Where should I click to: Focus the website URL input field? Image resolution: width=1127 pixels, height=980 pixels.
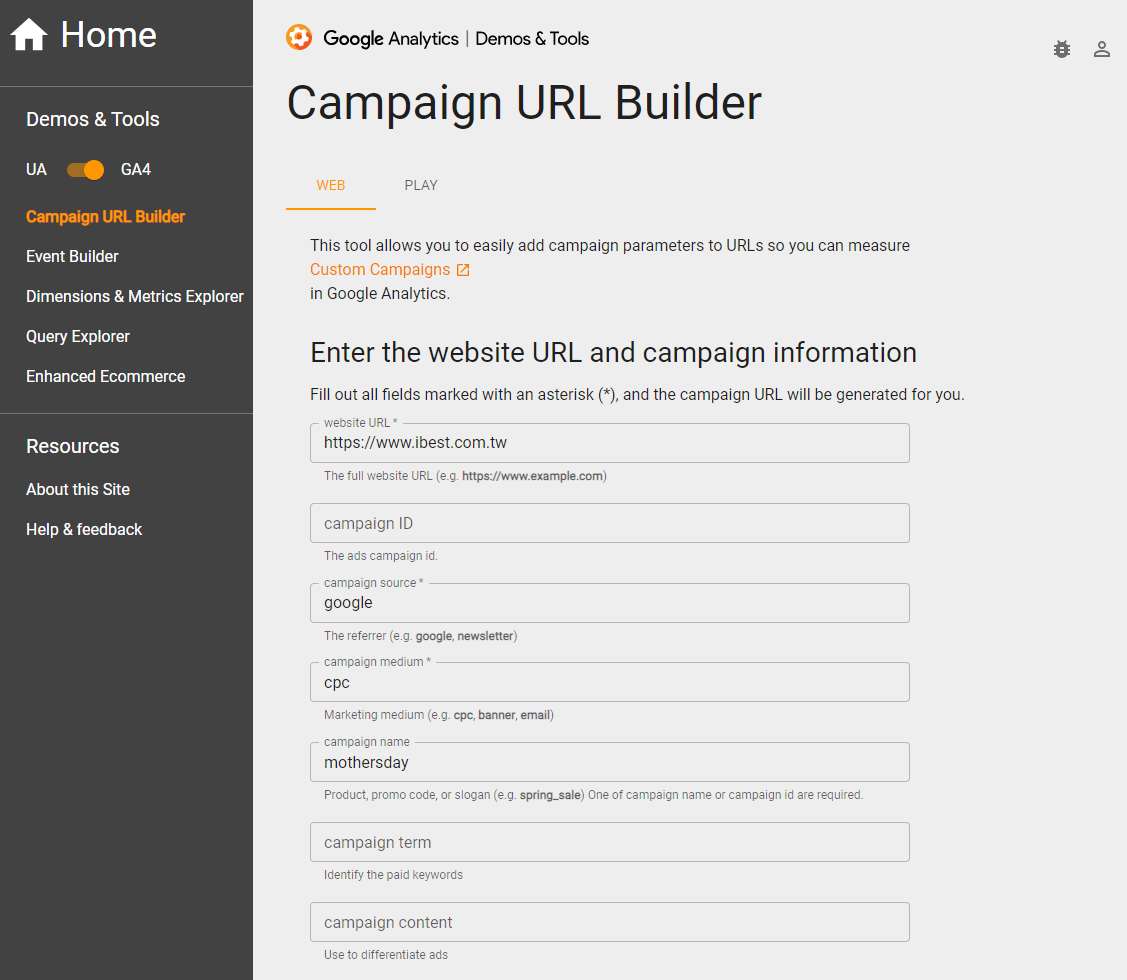pyautogui.click(x=610, y=443)
